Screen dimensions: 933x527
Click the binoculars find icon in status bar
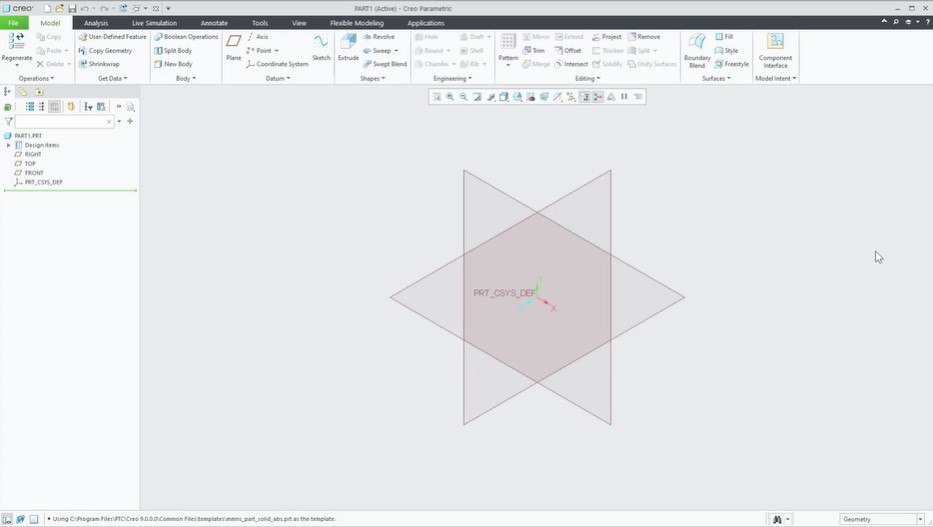tap(777, 519)
